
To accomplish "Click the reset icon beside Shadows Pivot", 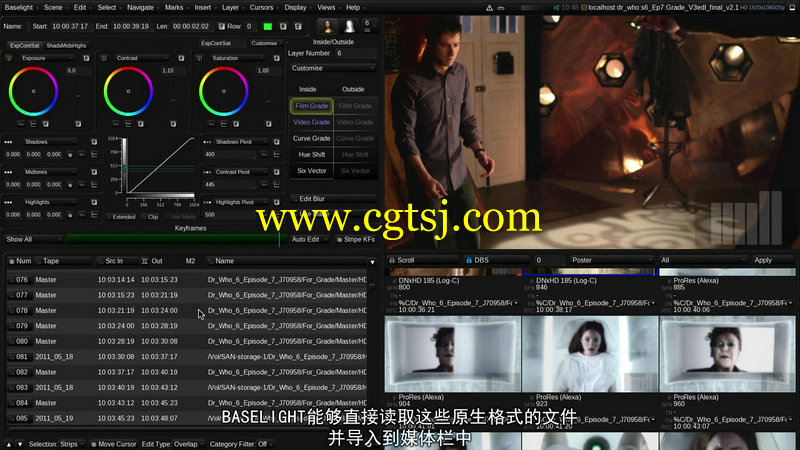I will point(277,142).
